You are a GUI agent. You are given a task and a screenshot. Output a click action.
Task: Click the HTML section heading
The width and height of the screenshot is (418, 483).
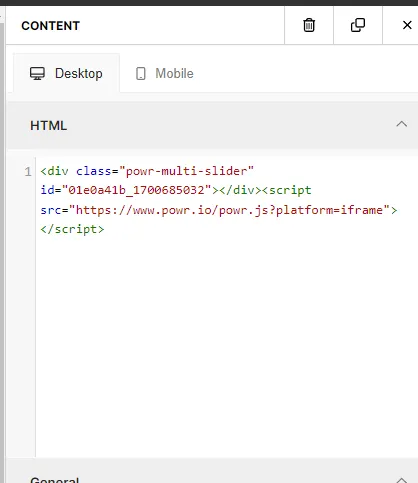pos(49,126)
